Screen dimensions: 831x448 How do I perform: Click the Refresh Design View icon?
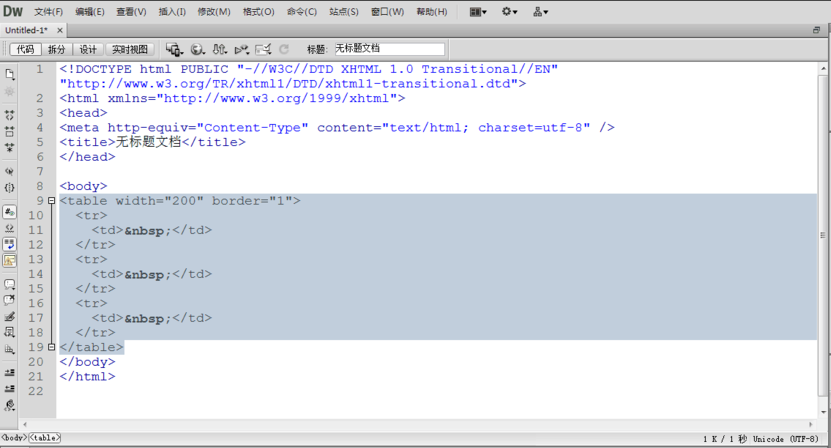click(x=284, y=49)
